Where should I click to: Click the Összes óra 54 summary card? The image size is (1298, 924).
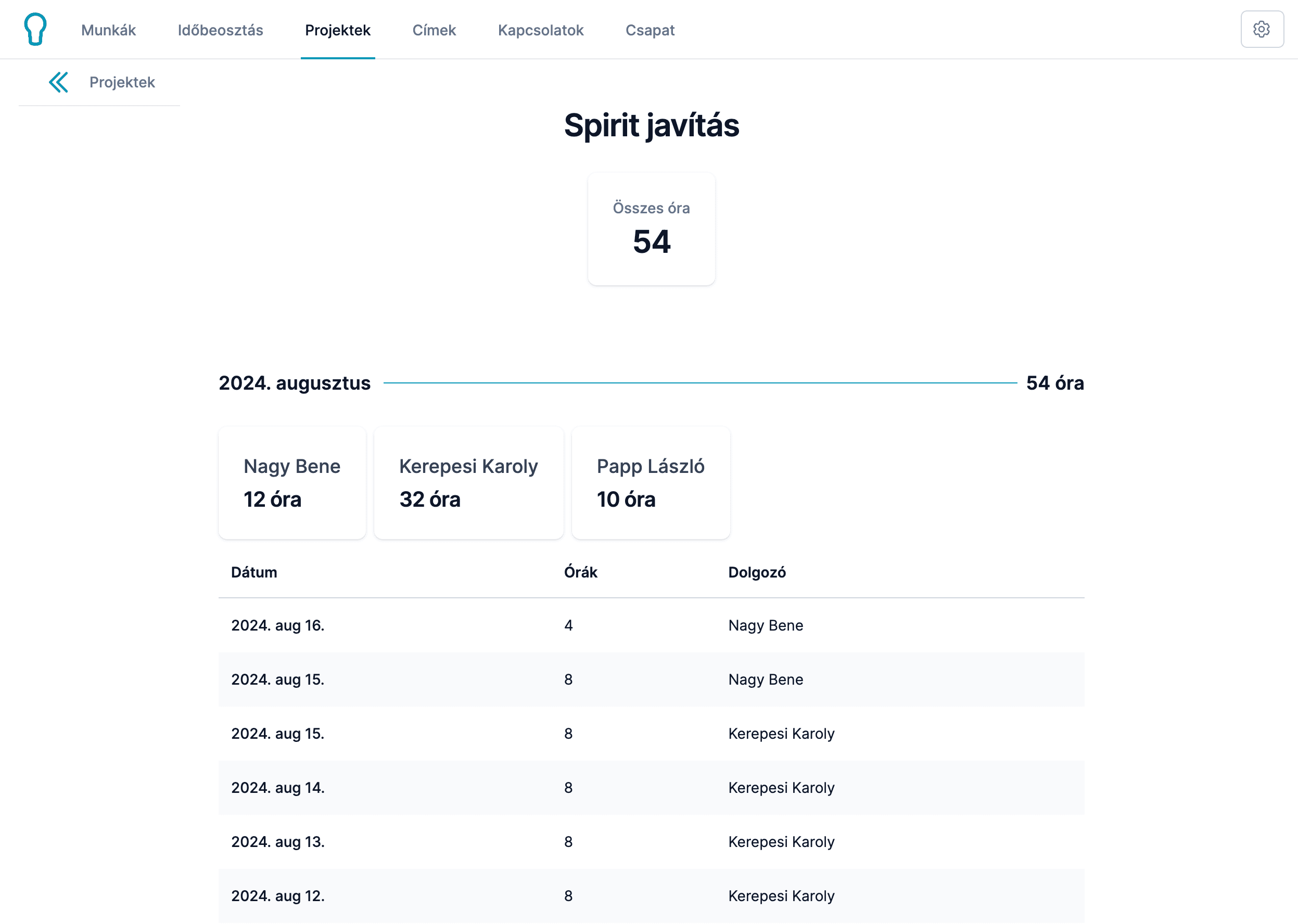[x=651, y=229]
